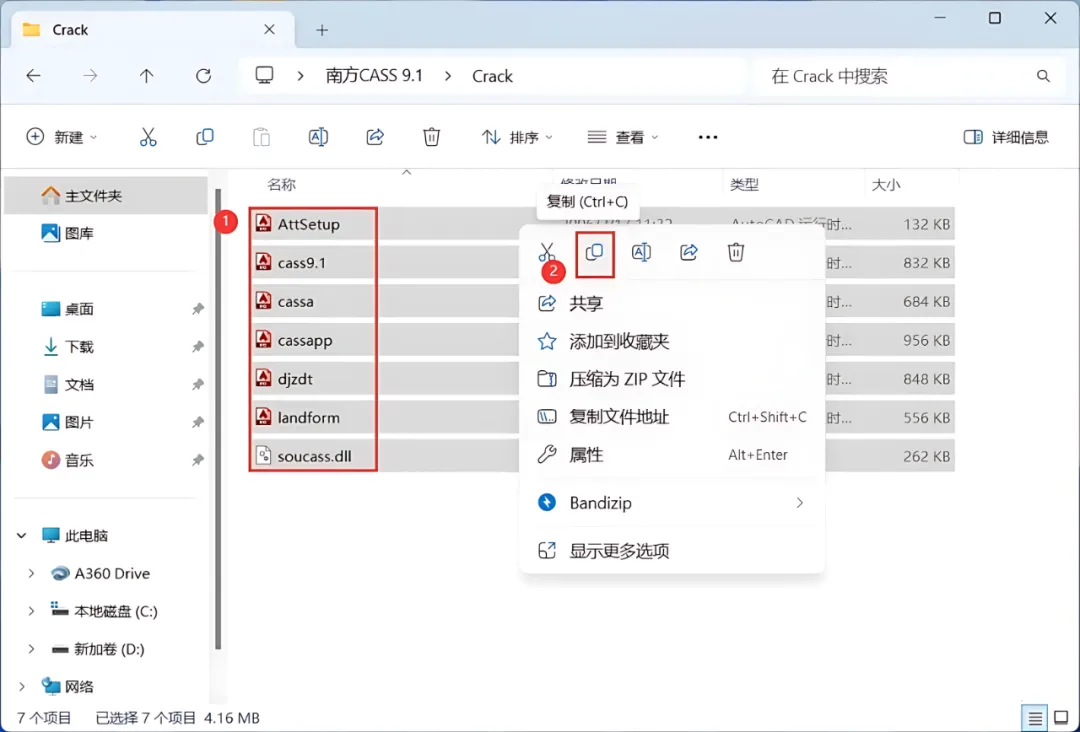Click the 名称 column header
This screenshot has height=732, width=1080.
pos(282,185)
